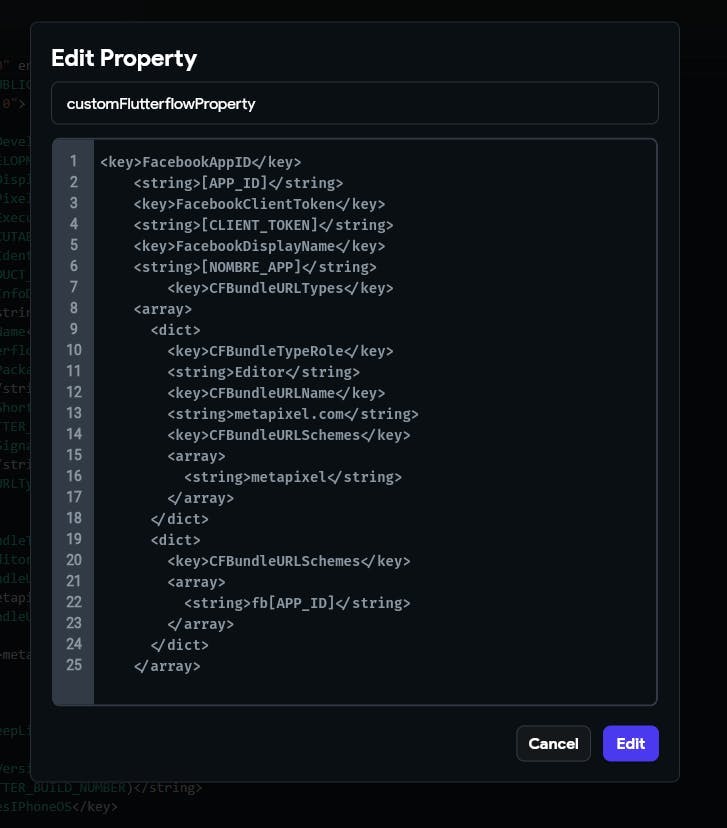Click the CFBundleTypeRole key line
Screen dimensions: 727x828
pos(280,351)
